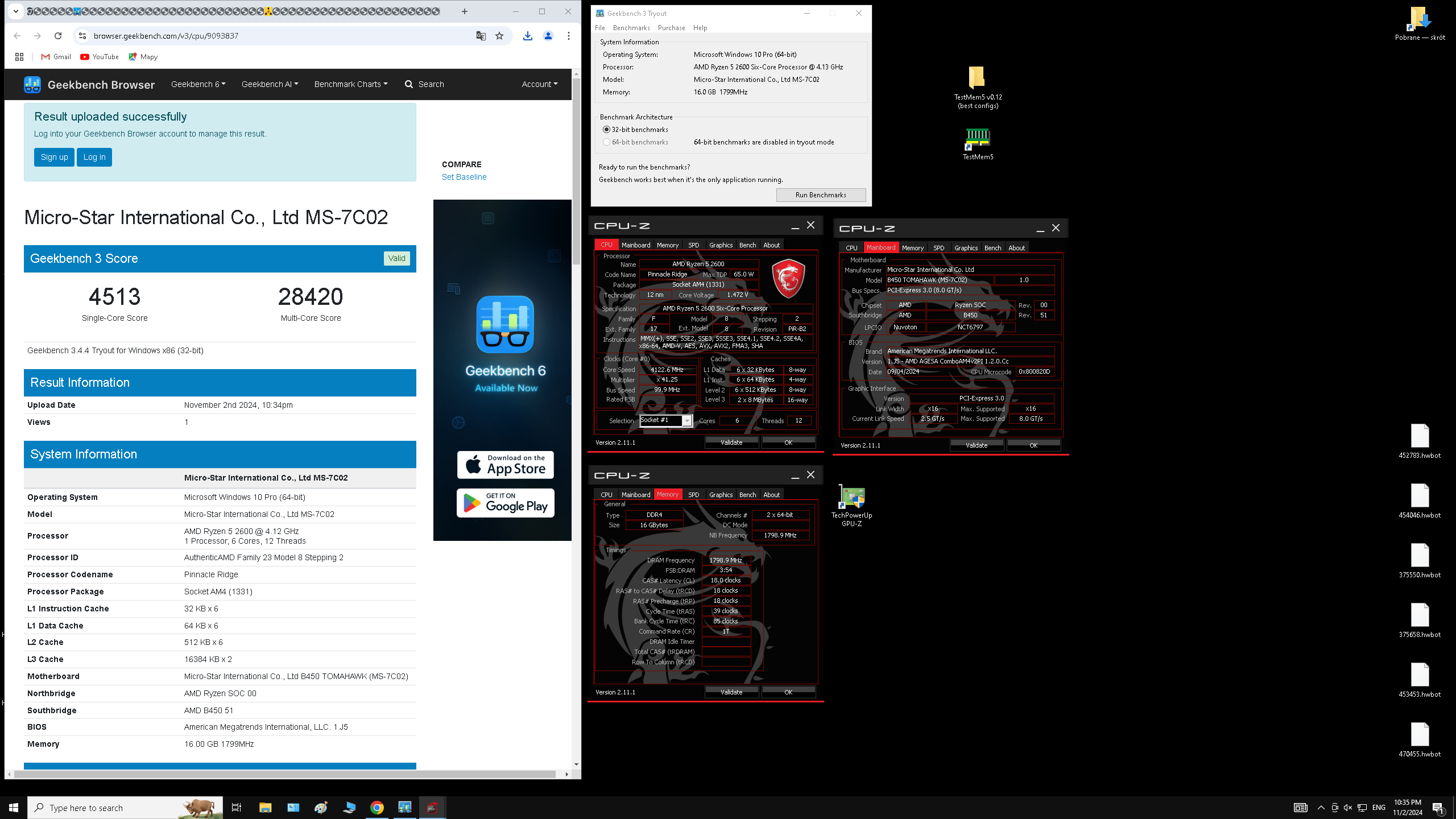Screen dimensions: 1456x819
Task: Open File Explorer from taskbar
Action: (x=265, y=808)
